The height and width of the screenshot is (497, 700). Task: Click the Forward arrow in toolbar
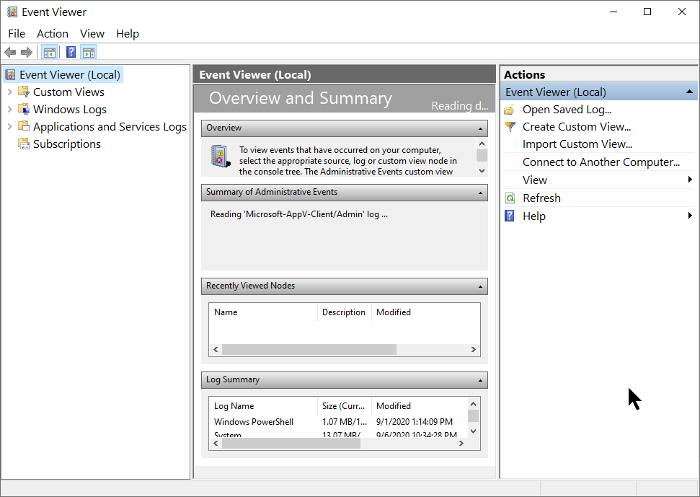click(x=27, y=52)
